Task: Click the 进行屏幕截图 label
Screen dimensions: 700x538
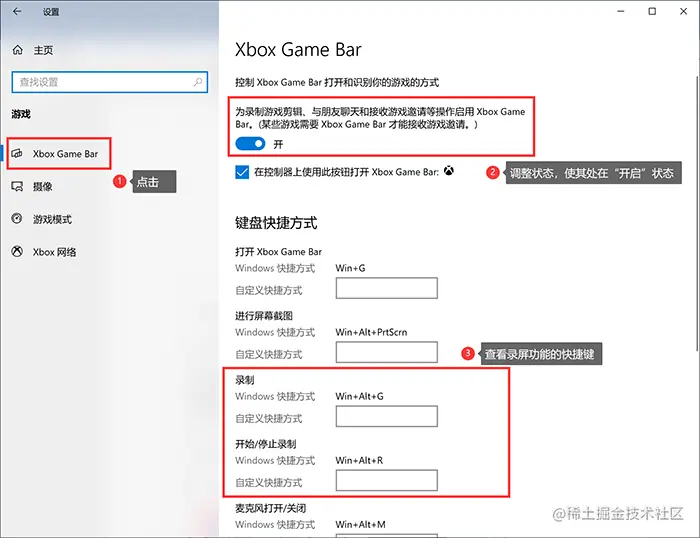Action: pyautogui.click(x=264, y=316)
